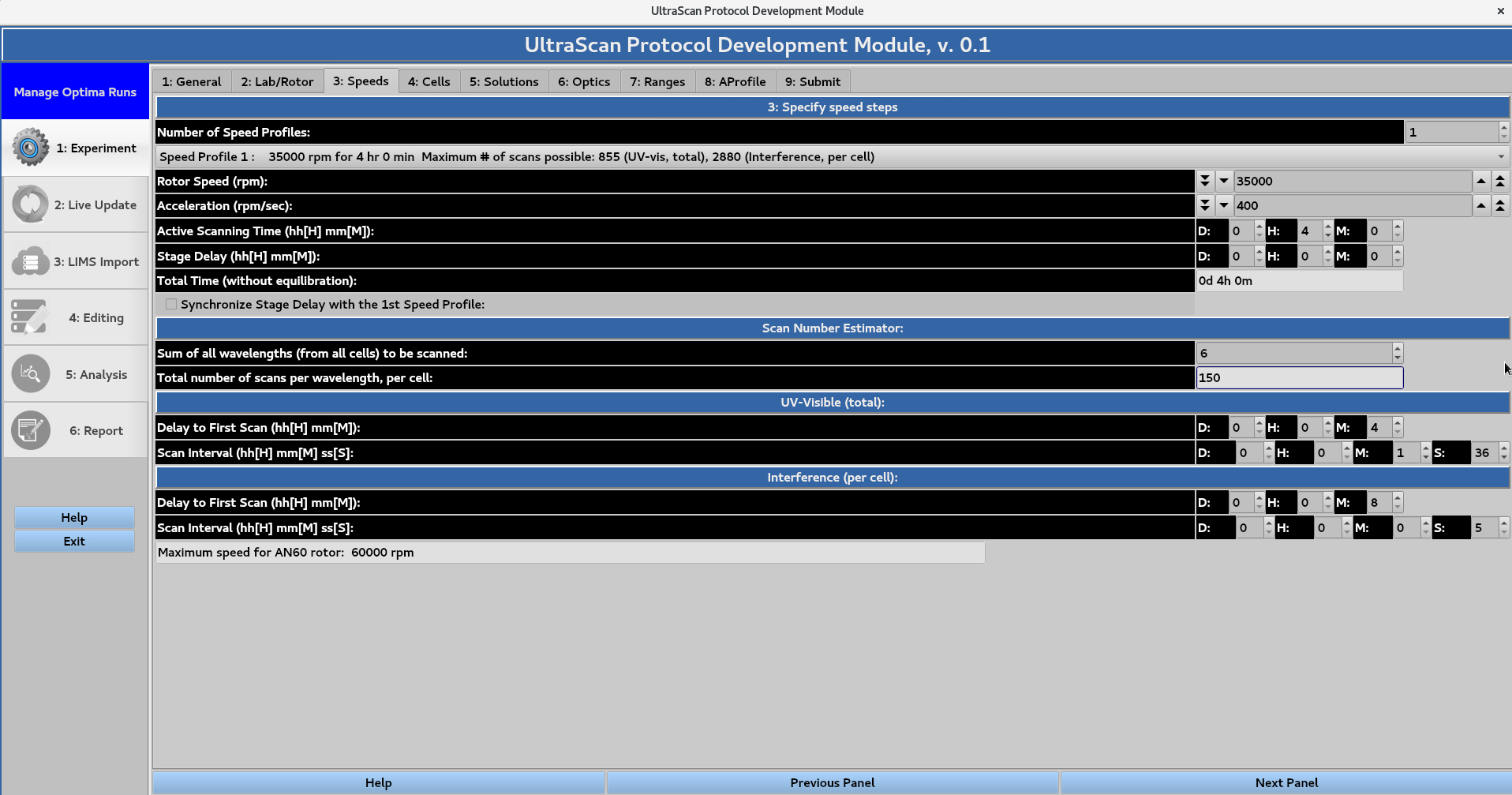Open Analysis via its magnifier icon

(x=30, y=373)
